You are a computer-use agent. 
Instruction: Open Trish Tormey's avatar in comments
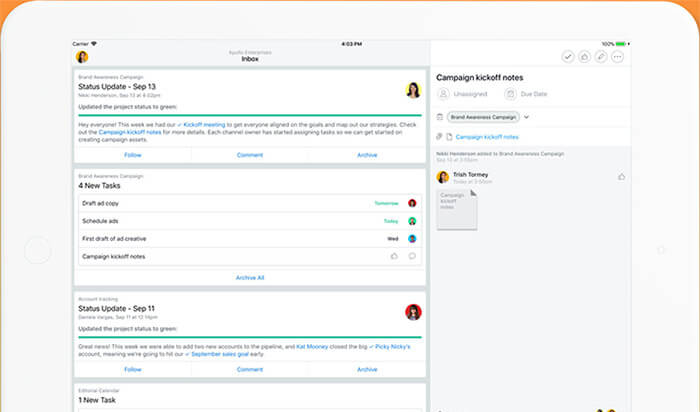(x=443, y=177)
